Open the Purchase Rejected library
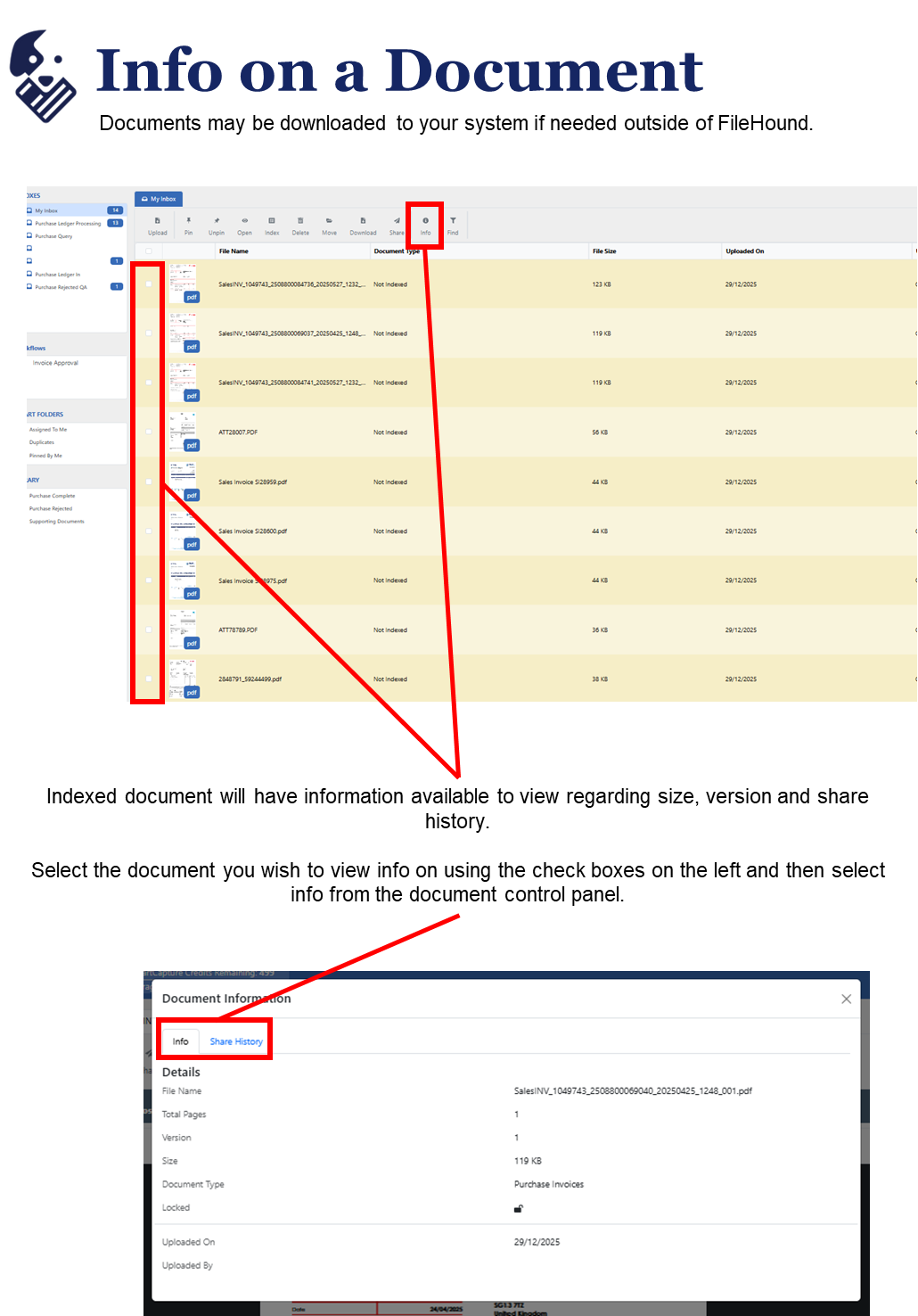Screen dimensions: 918x1316 [51, 508]
